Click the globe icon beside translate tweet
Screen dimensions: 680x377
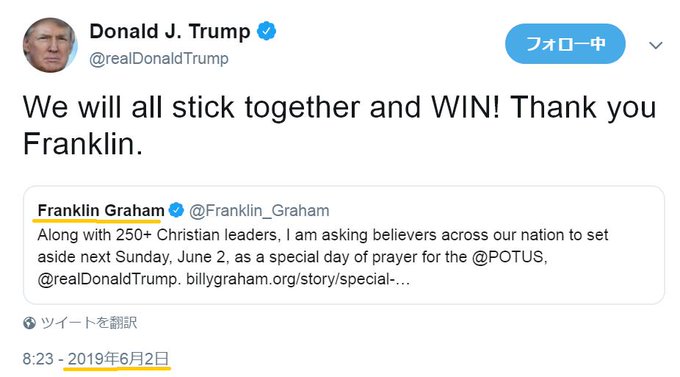29,323
